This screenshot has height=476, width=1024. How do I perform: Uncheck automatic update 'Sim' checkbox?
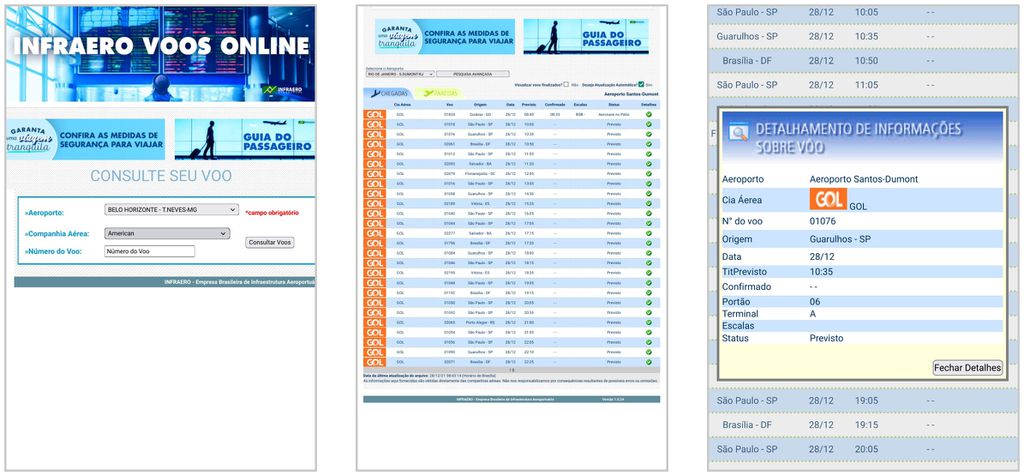pyautogui.click(x=641, y=84)
